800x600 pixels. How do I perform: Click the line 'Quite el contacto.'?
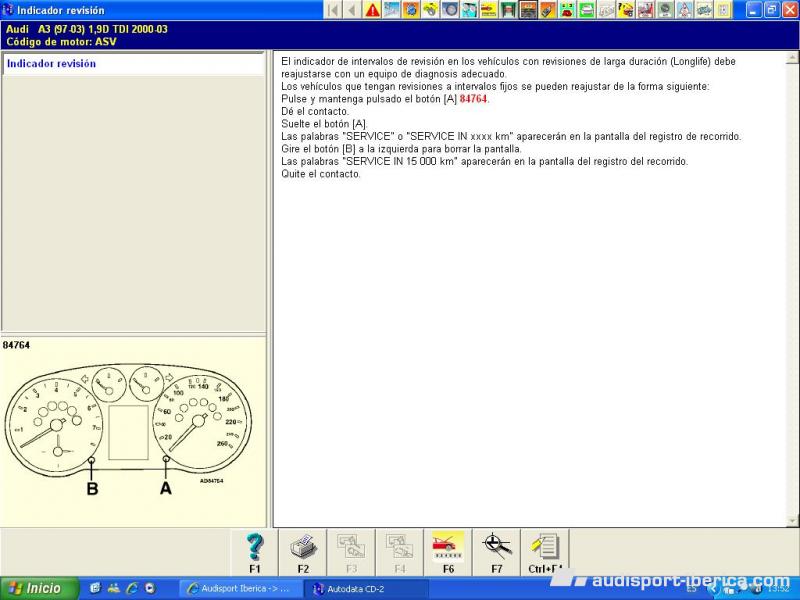321,174
